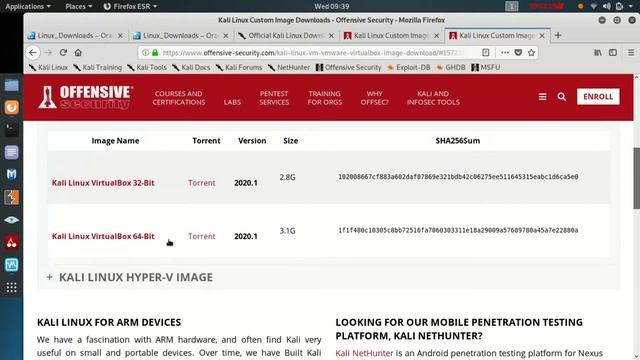Viewport: 640px width, 360px height.
Task: Open Kali Docs bookmark
Action: 191,67
